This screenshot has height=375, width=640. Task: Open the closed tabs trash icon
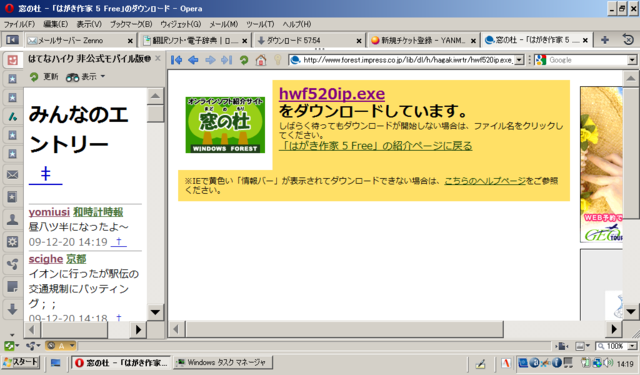[x=629, y=40]
